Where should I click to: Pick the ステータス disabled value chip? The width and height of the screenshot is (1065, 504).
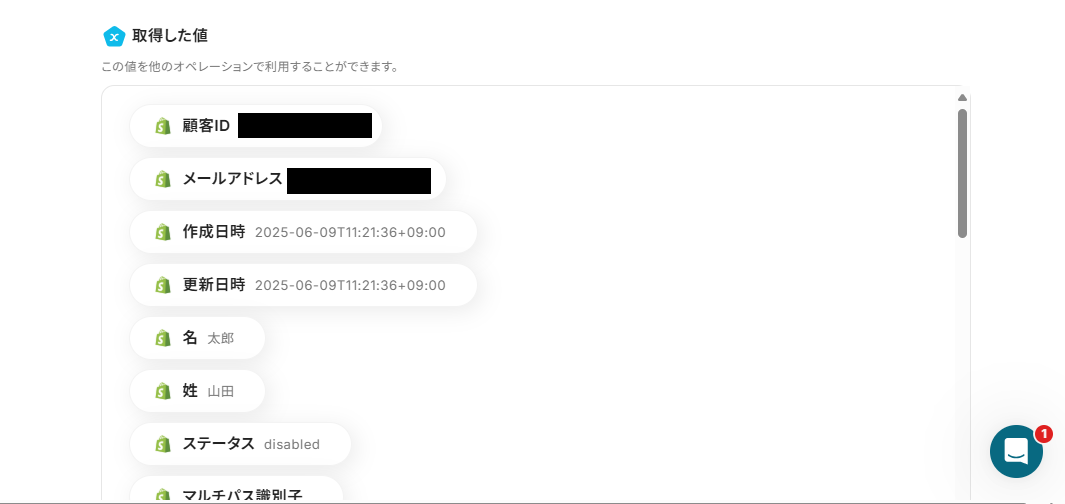(240, 444)
